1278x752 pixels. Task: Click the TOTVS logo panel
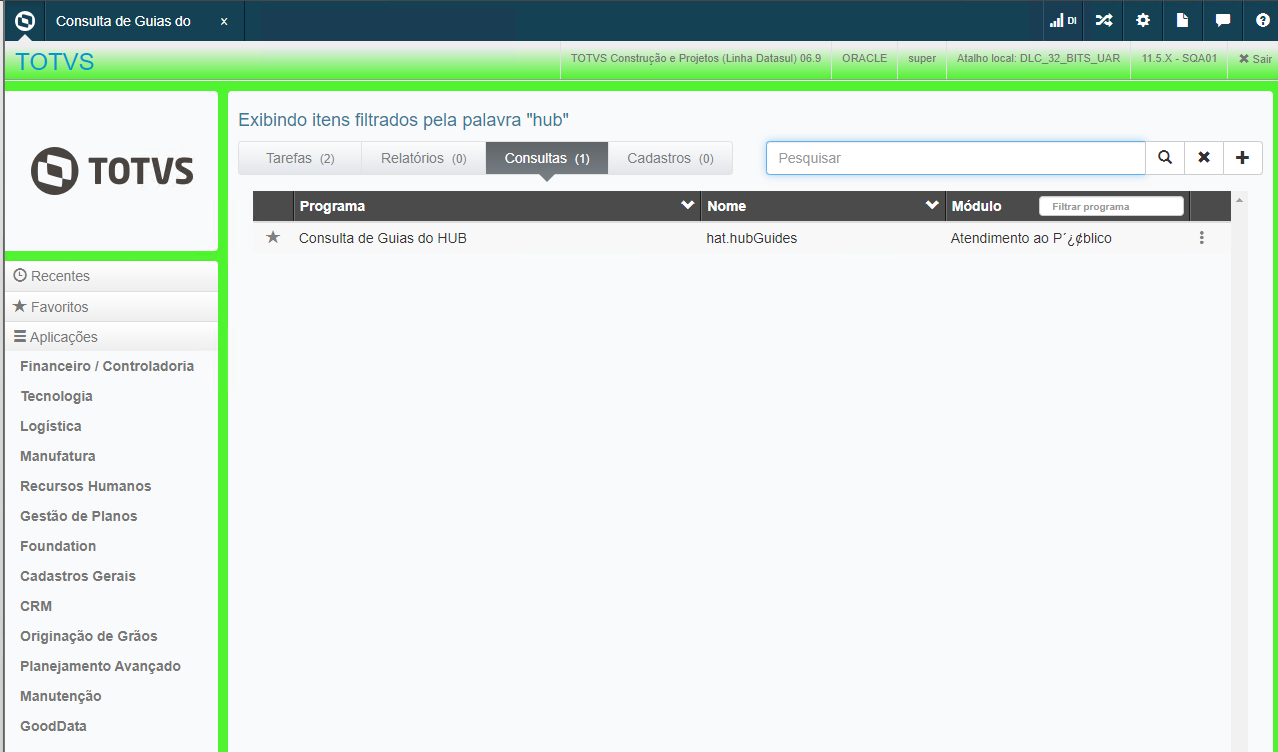(111, 171)
